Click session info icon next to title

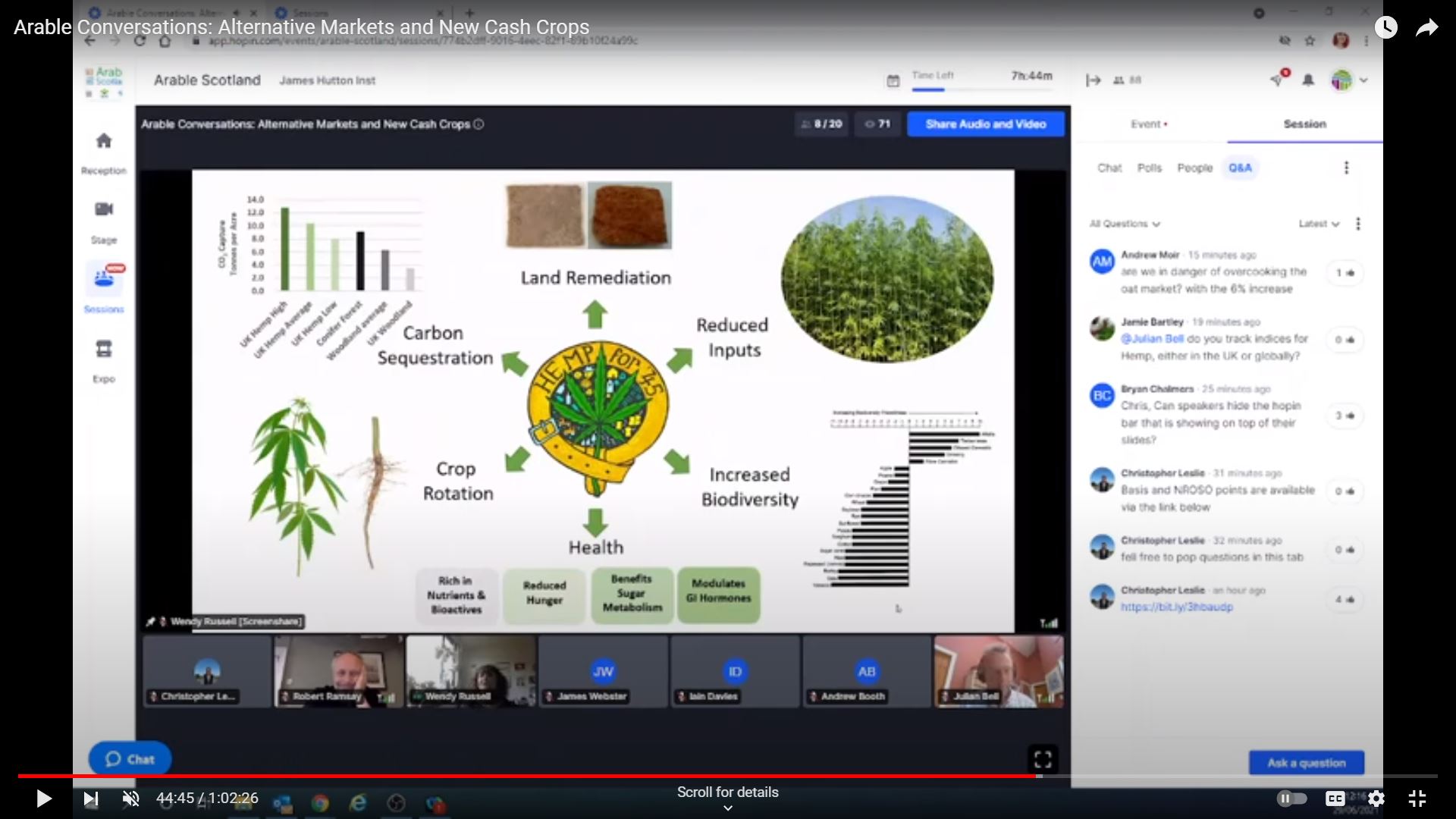click(479, 124)
